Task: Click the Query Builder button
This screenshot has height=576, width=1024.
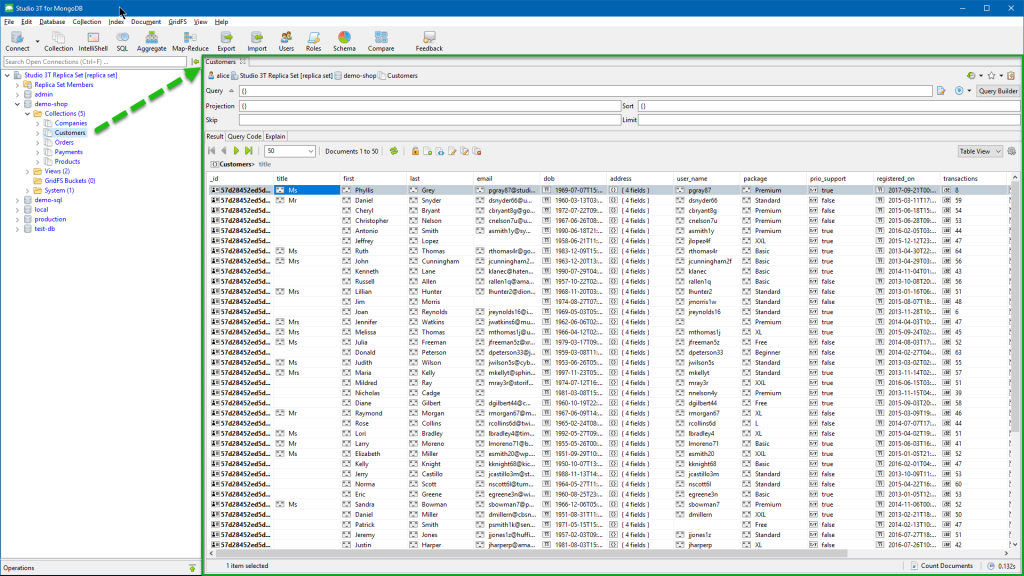Action: (998, 91)
